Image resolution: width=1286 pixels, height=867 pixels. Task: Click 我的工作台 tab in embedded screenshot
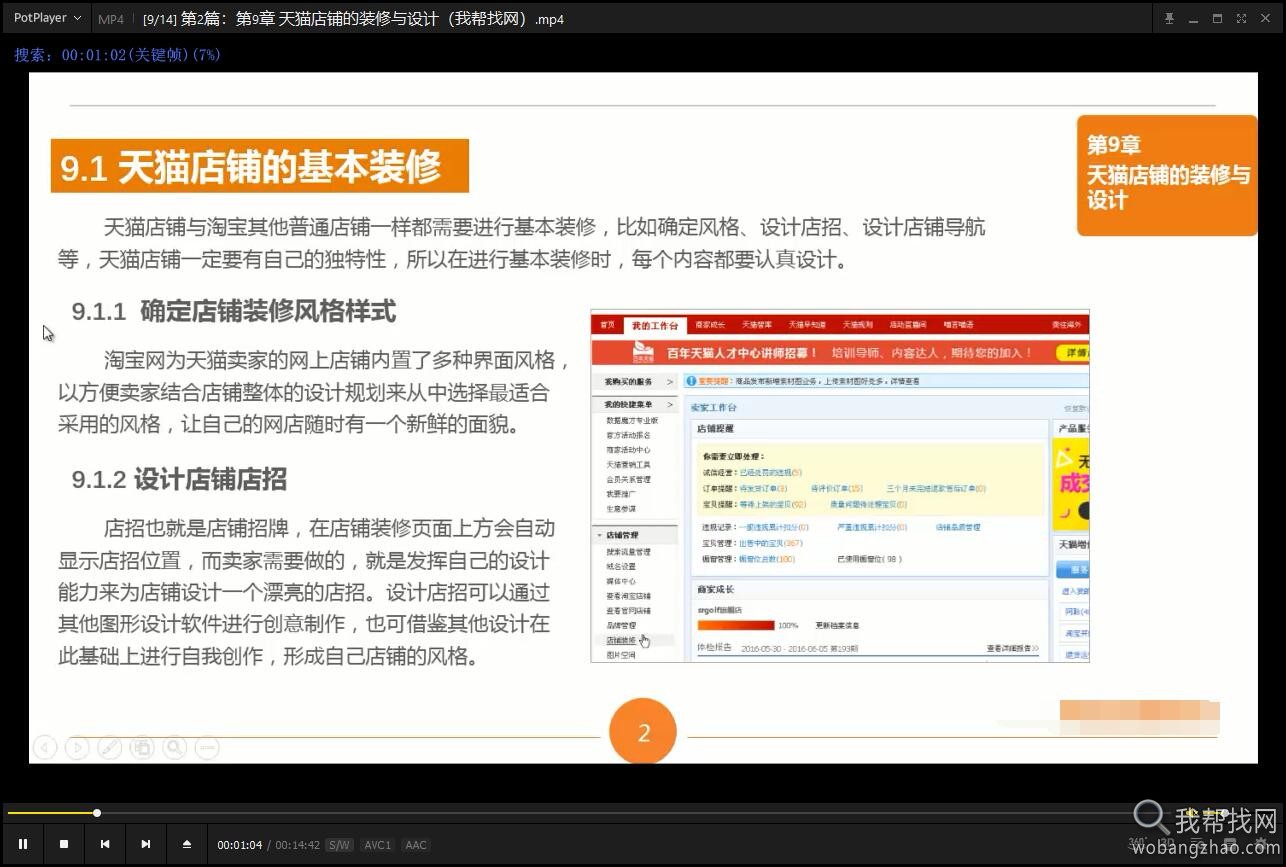point(654,325)
